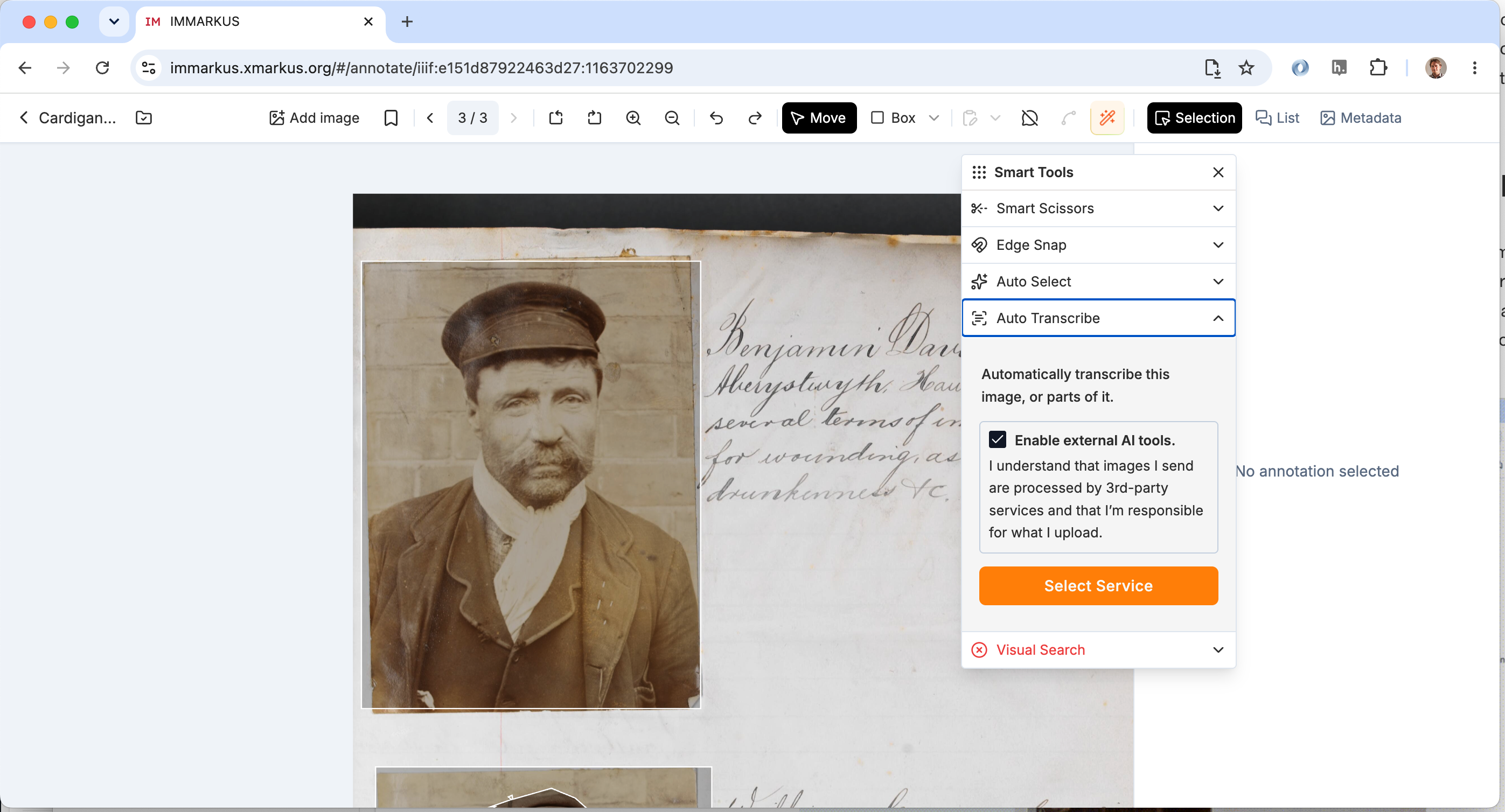Expand the Visual Search section
This screenshot has width=1505, height=812.
pyautogui.click(x=1098, y=649)
